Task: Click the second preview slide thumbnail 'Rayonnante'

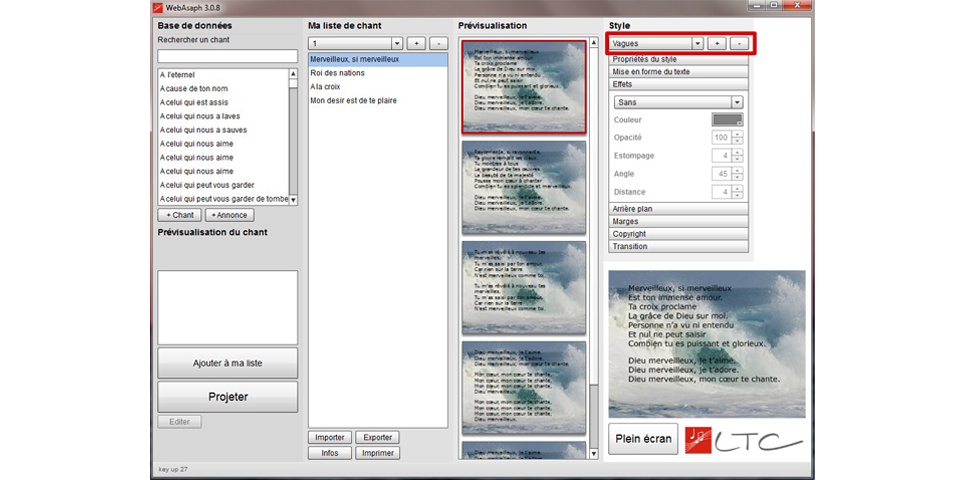Action: [524, 187]
